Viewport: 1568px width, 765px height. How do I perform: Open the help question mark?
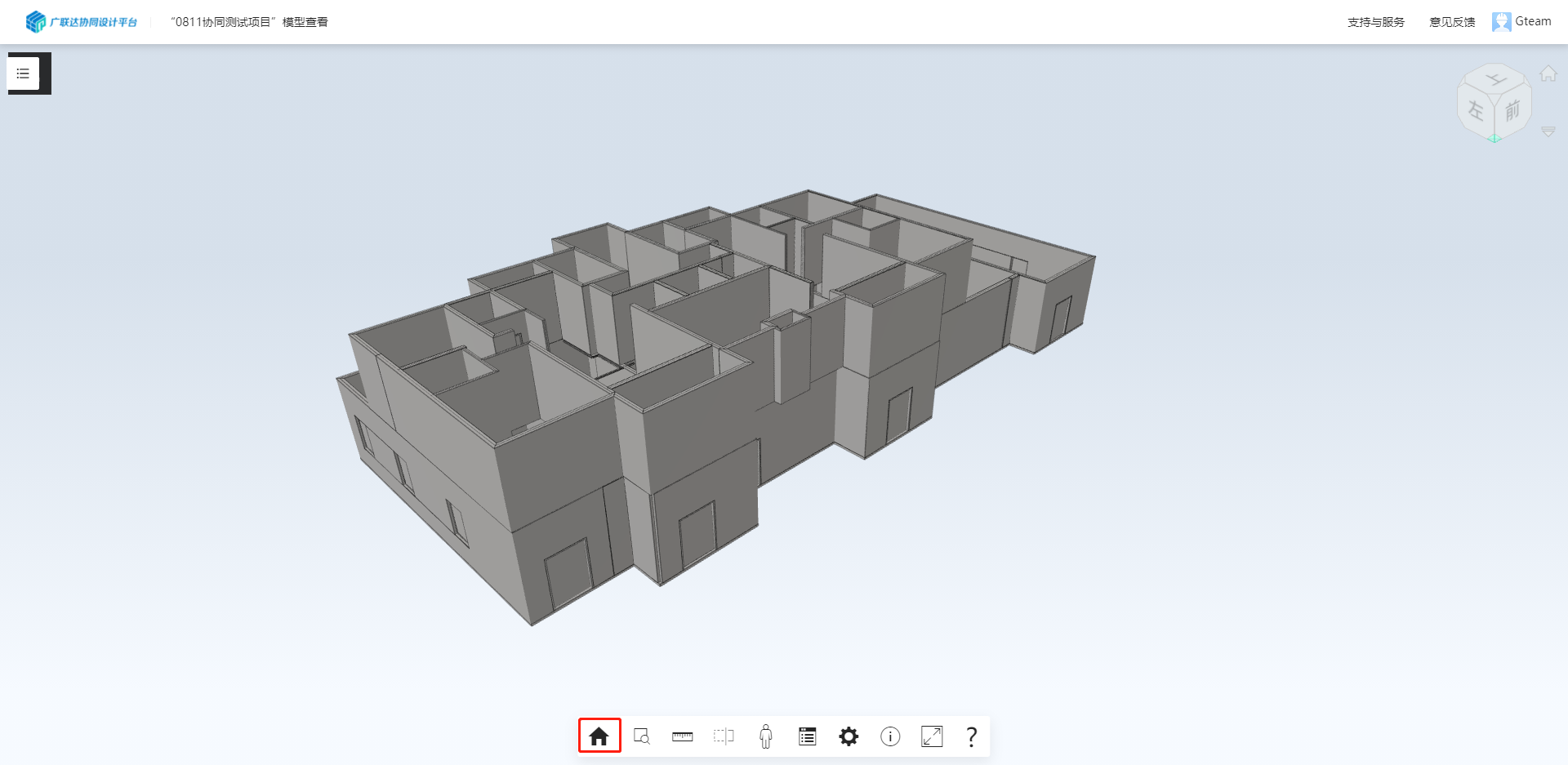[x=972, y=736]
